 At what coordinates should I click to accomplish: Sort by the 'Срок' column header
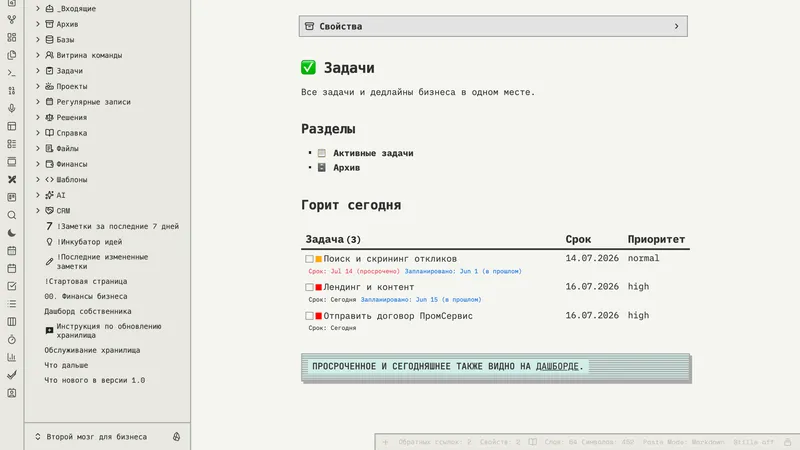(x=578, y=239)
